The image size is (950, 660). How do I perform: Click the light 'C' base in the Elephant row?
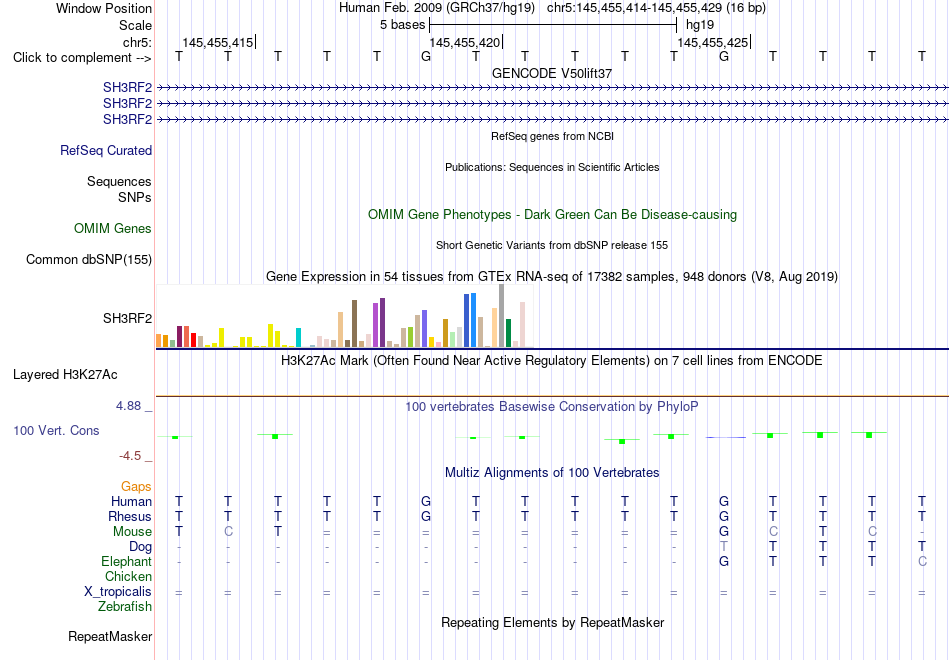922,561
